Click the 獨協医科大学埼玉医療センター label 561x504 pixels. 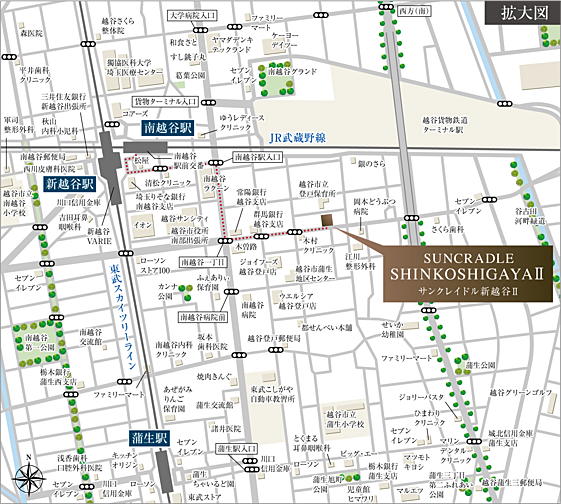click(x=134, y=67)
